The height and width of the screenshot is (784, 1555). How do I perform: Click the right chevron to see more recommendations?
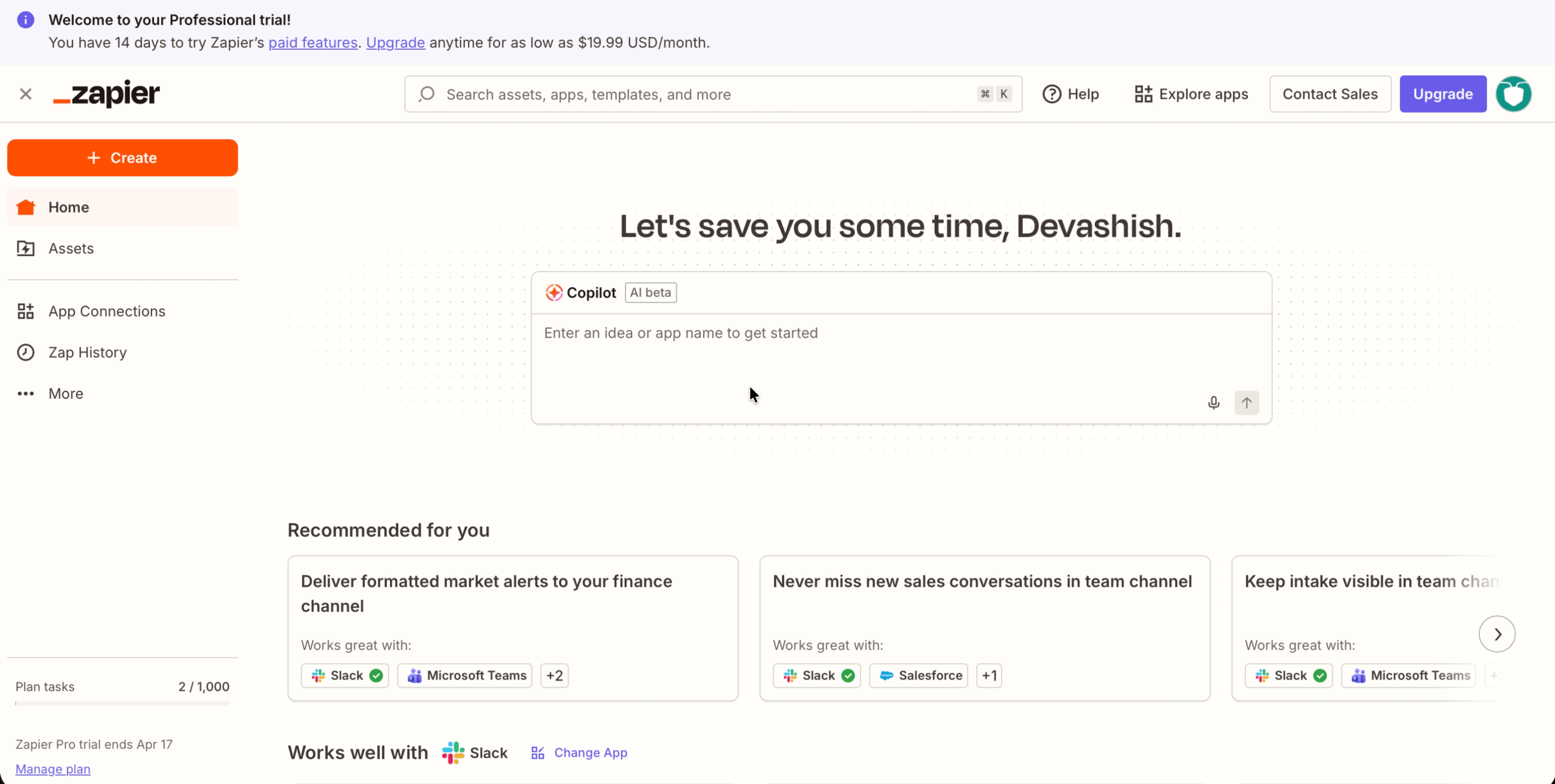[x=1497, y=634]
